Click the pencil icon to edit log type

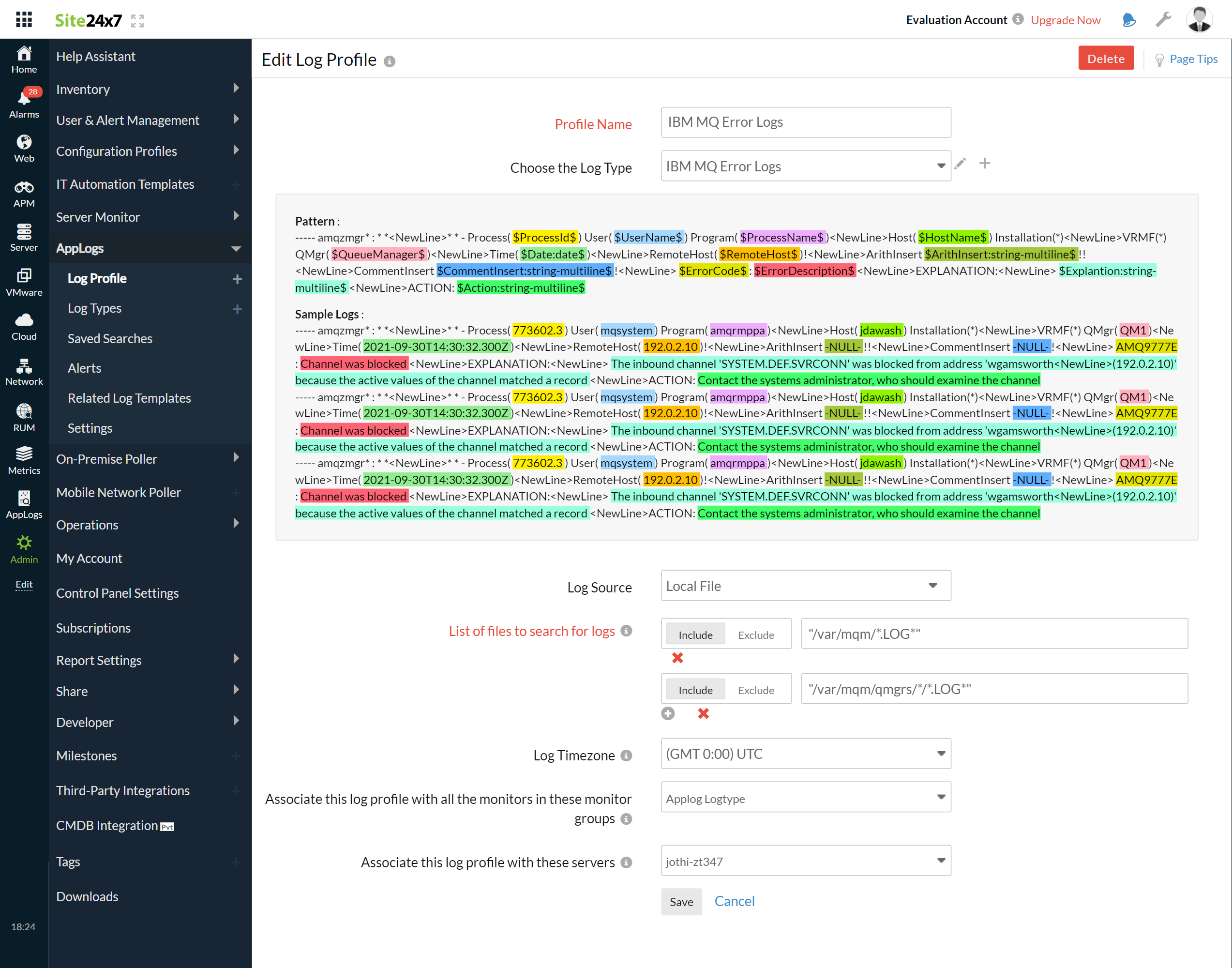coord(960,163)
